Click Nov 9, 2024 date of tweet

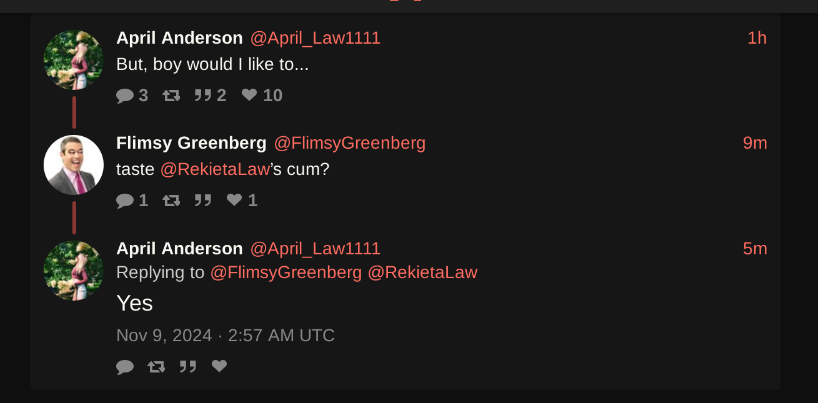click(x=164, y=335)
